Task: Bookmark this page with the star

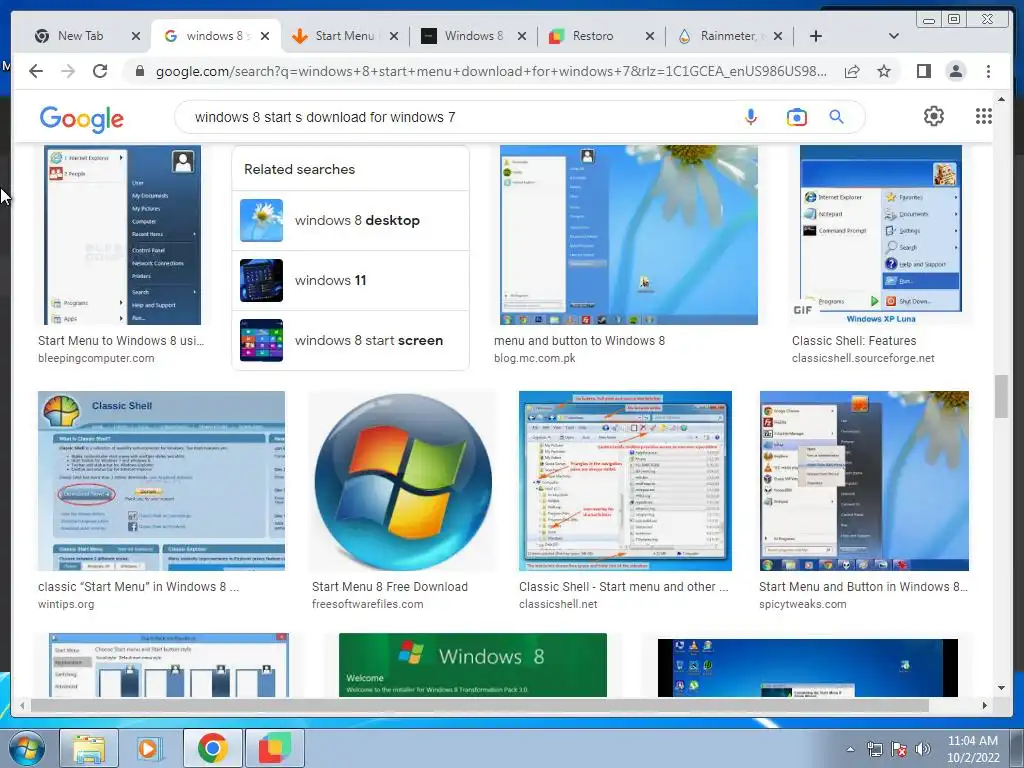Action: tap(884, 71)
